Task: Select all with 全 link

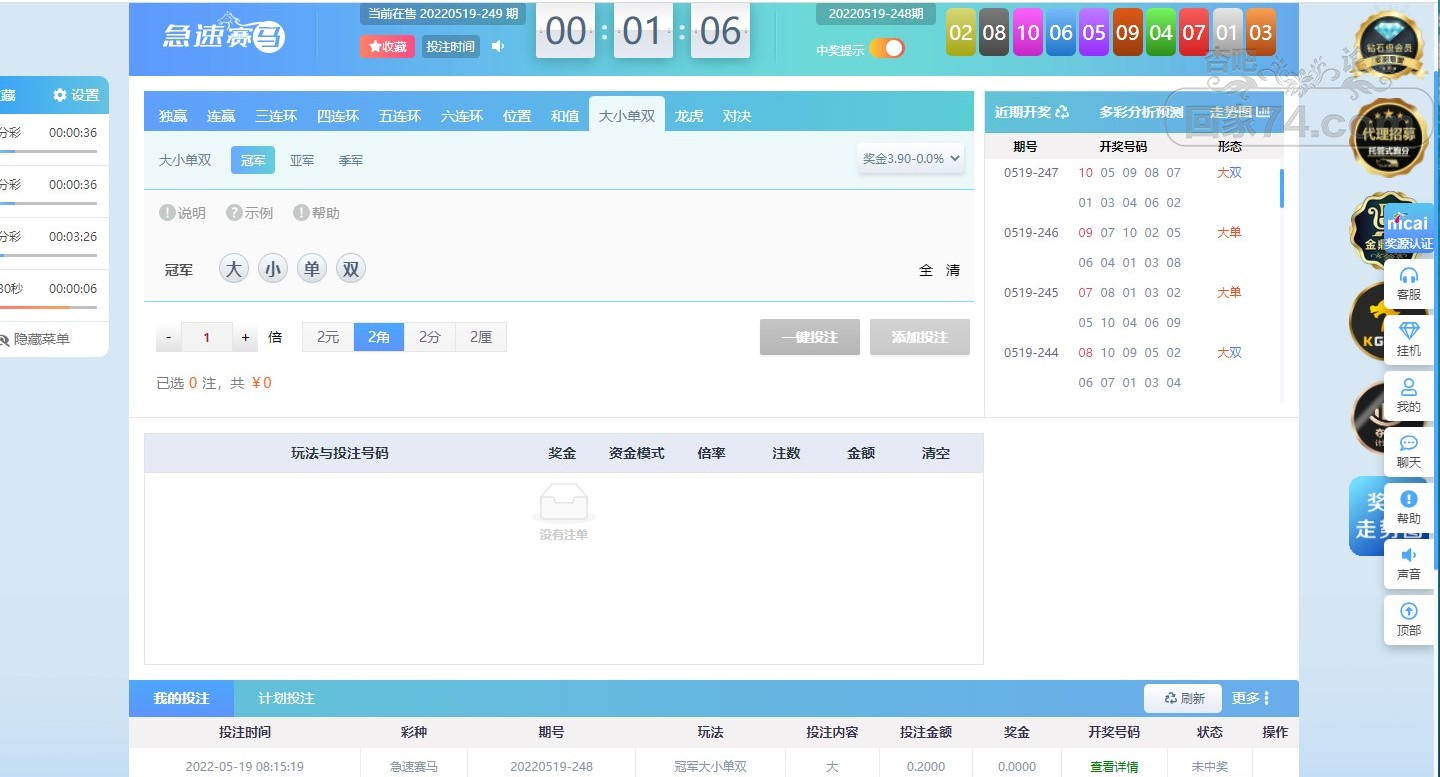Action: [926, 270]
